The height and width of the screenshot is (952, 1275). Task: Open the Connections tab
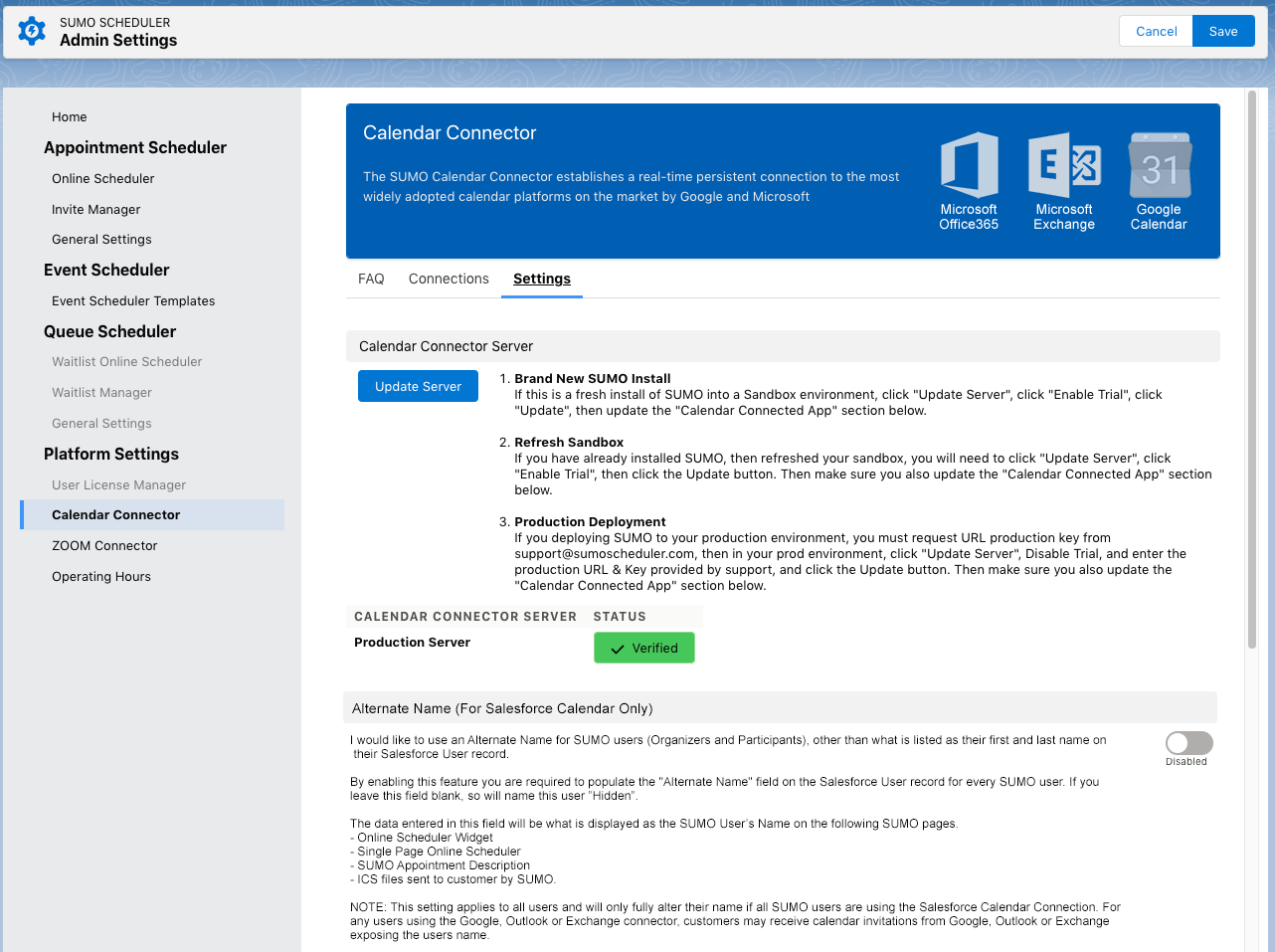coord(449,279)
